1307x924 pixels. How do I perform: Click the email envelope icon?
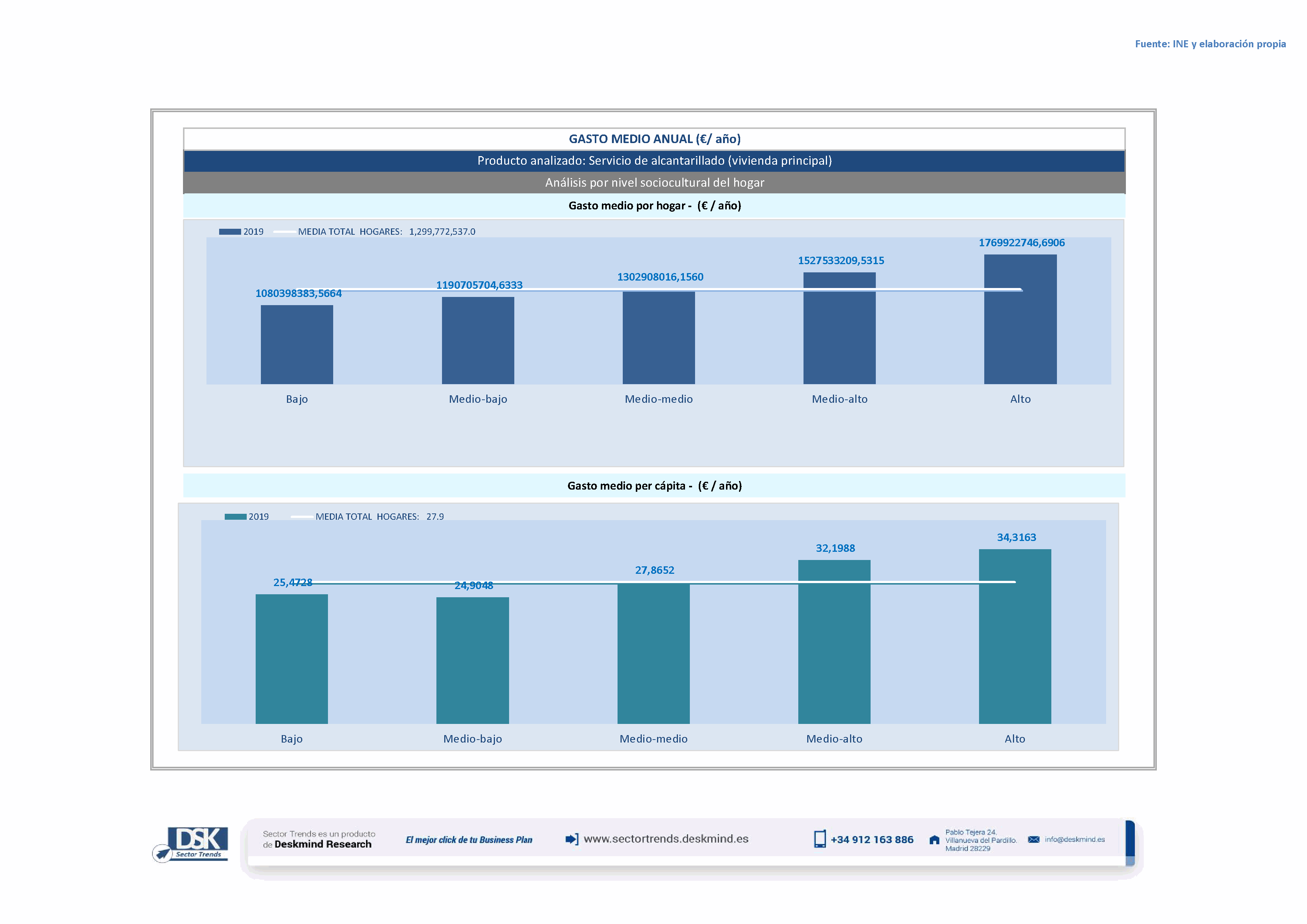click(1034, 839)
